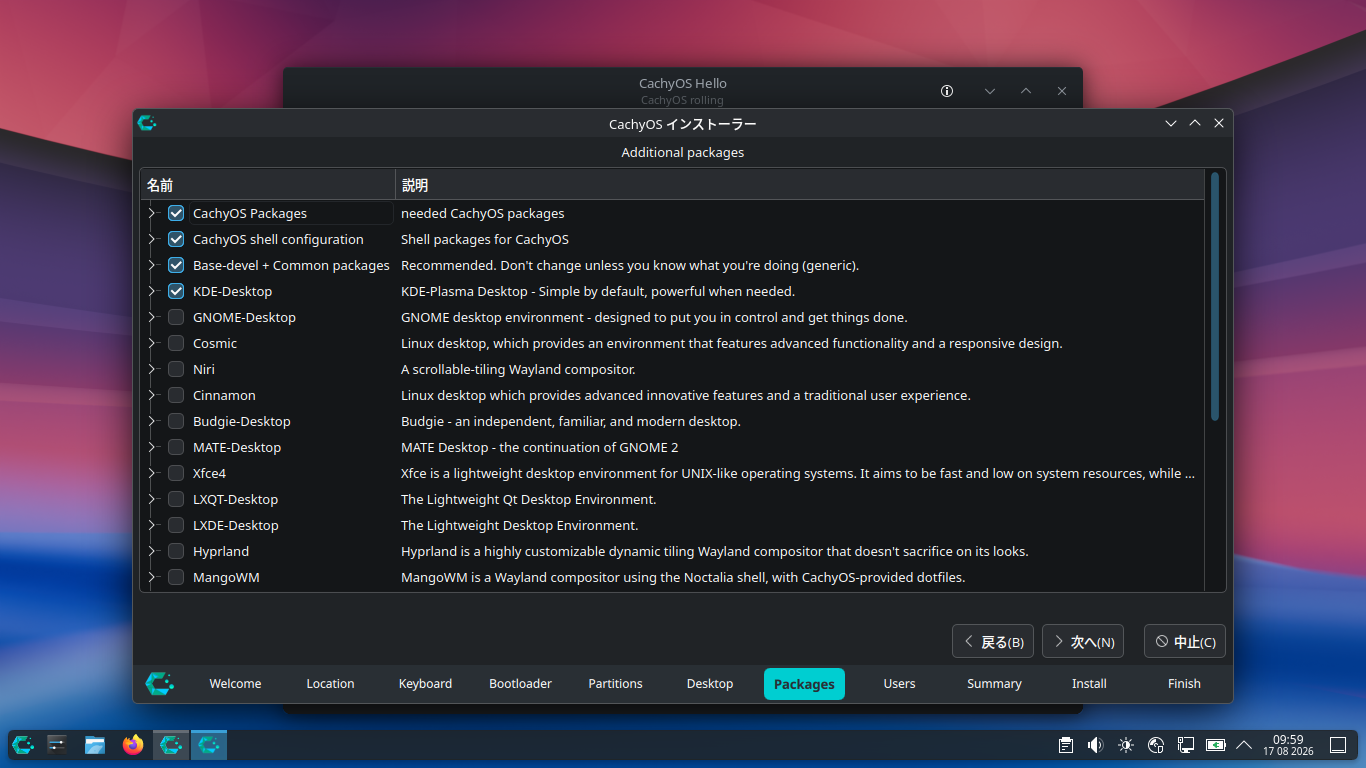Viewport: 1366px width, 768px height.
Task: Uncheck the CachyOS Packages checkbox
Action: click(x=176, y=213)
